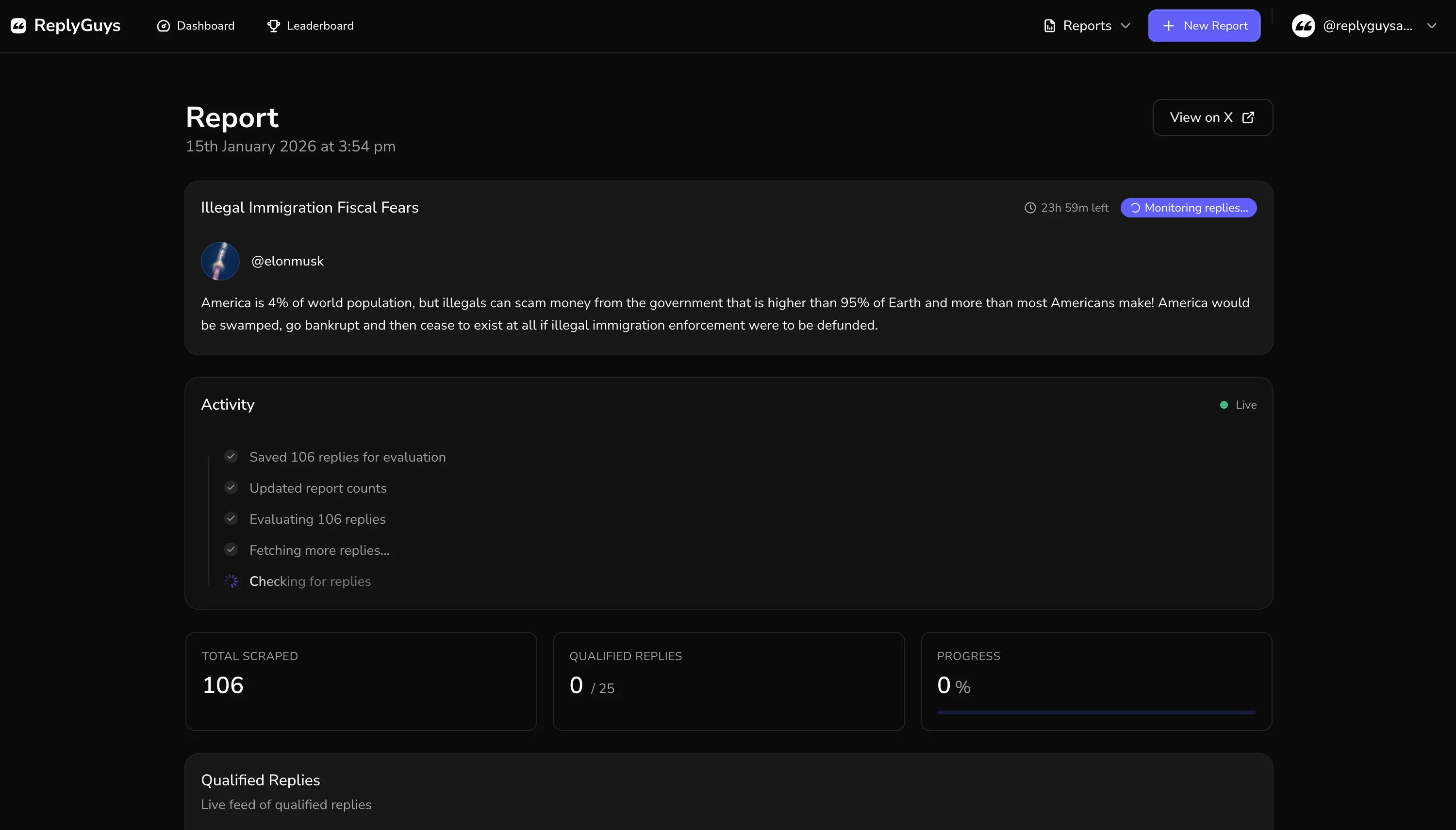The width and height of the screenshot is (1456, 830).
Task: Open the account menu chevron
Action: click(1432, 26)
